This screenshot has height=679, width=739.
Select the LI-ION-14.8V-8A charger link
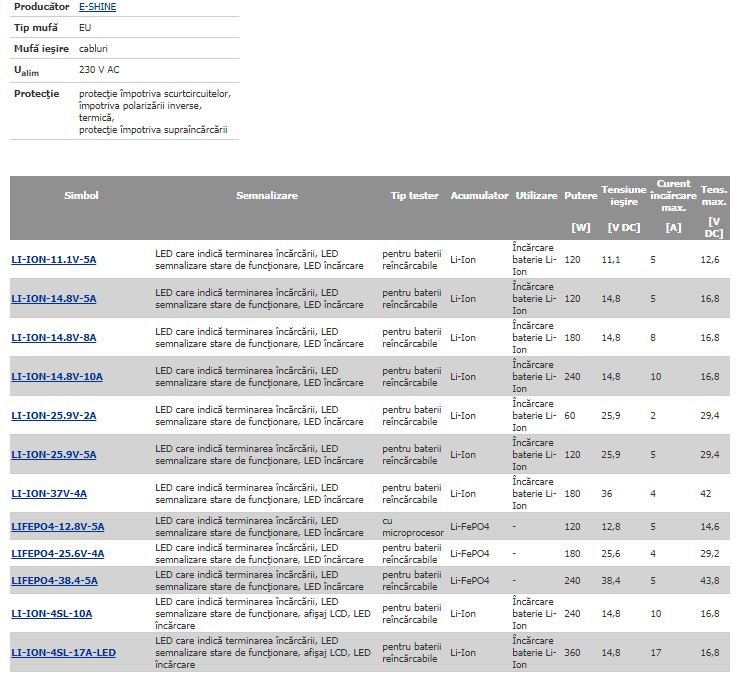click(54, 338)
